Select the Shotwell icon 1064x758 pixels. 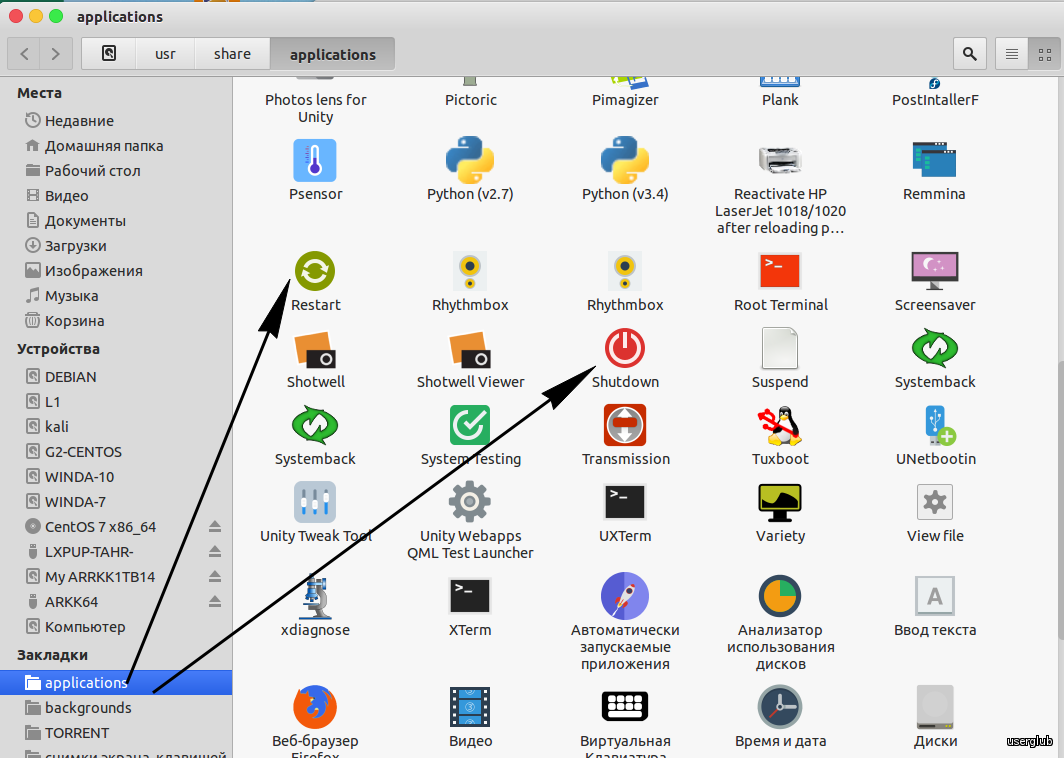315,349
